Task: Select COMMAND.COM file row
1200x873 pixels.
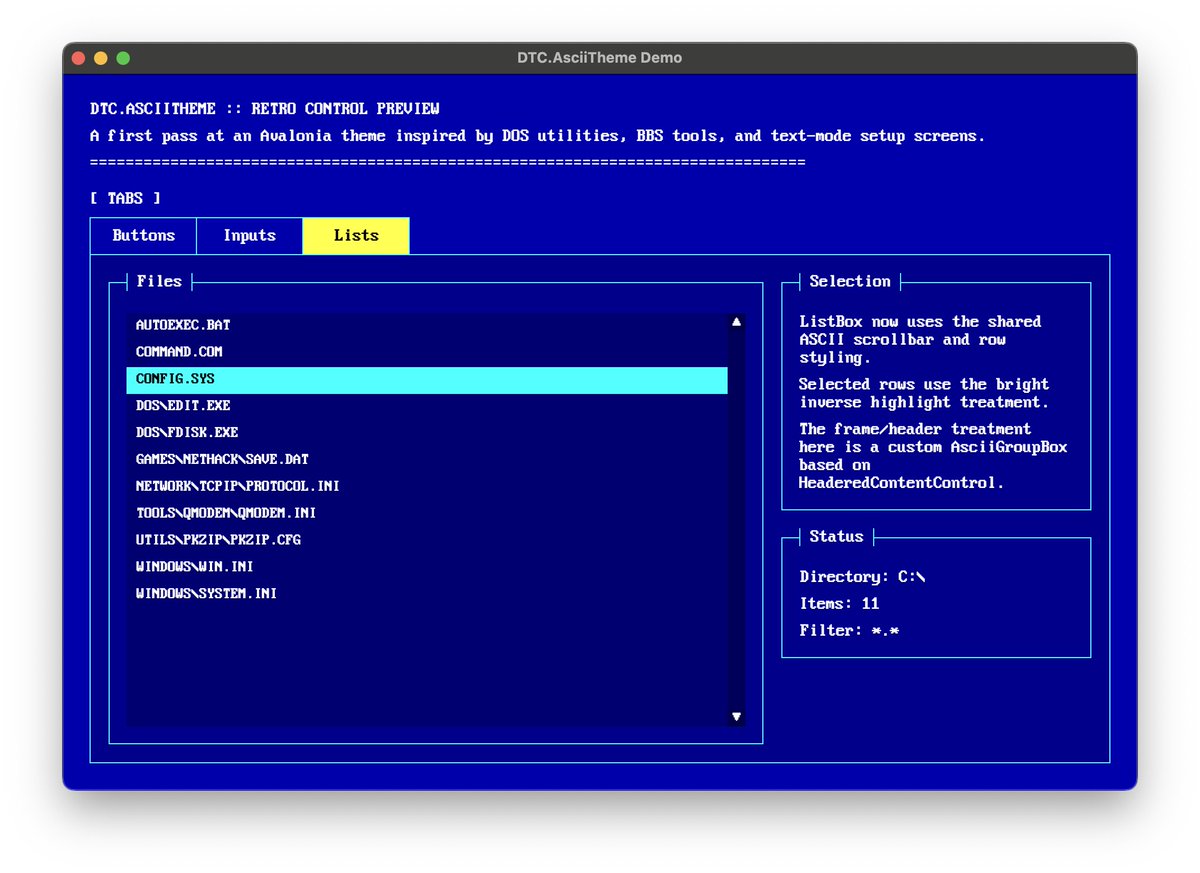Action: pos(427,353)
